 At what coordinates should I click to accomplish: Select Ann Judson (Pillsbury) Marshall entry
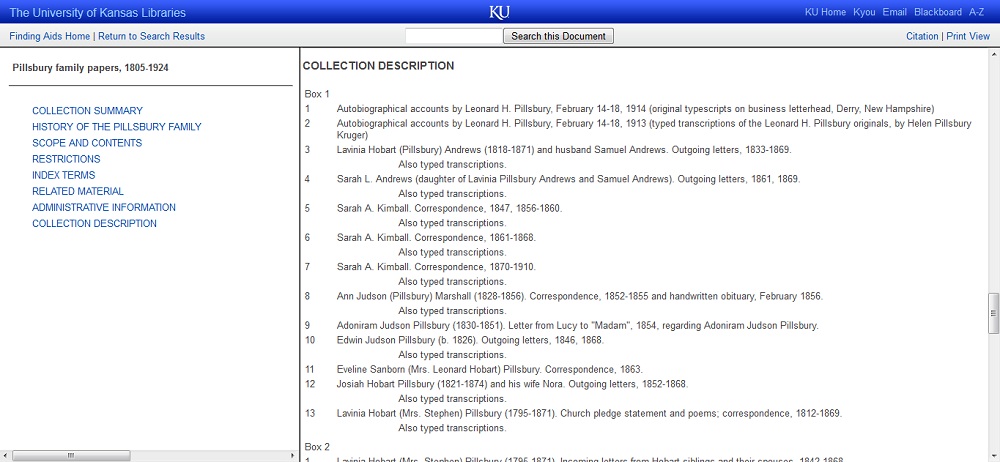pyautogui.click(x=580, y=297)
